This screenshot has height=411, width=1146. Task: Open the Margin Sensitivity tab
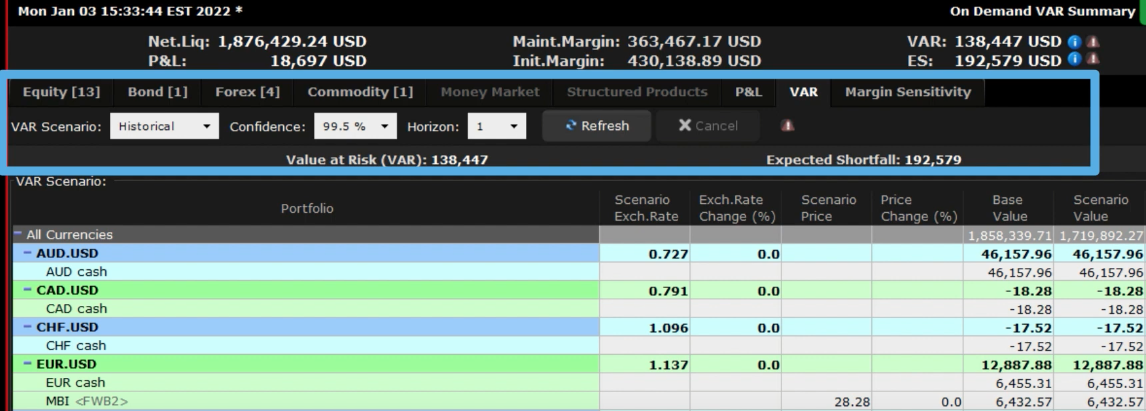[907, 92]
